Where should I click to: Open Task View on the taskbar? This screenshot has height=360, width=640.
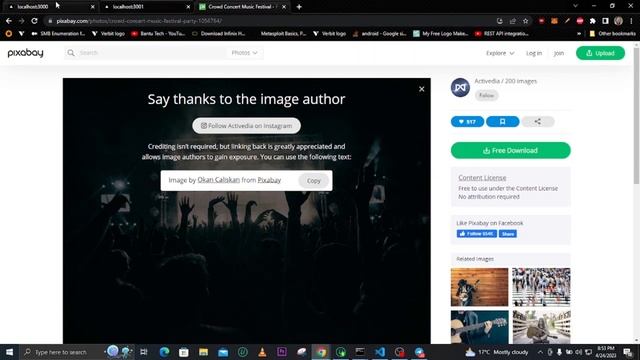(144, 352)
